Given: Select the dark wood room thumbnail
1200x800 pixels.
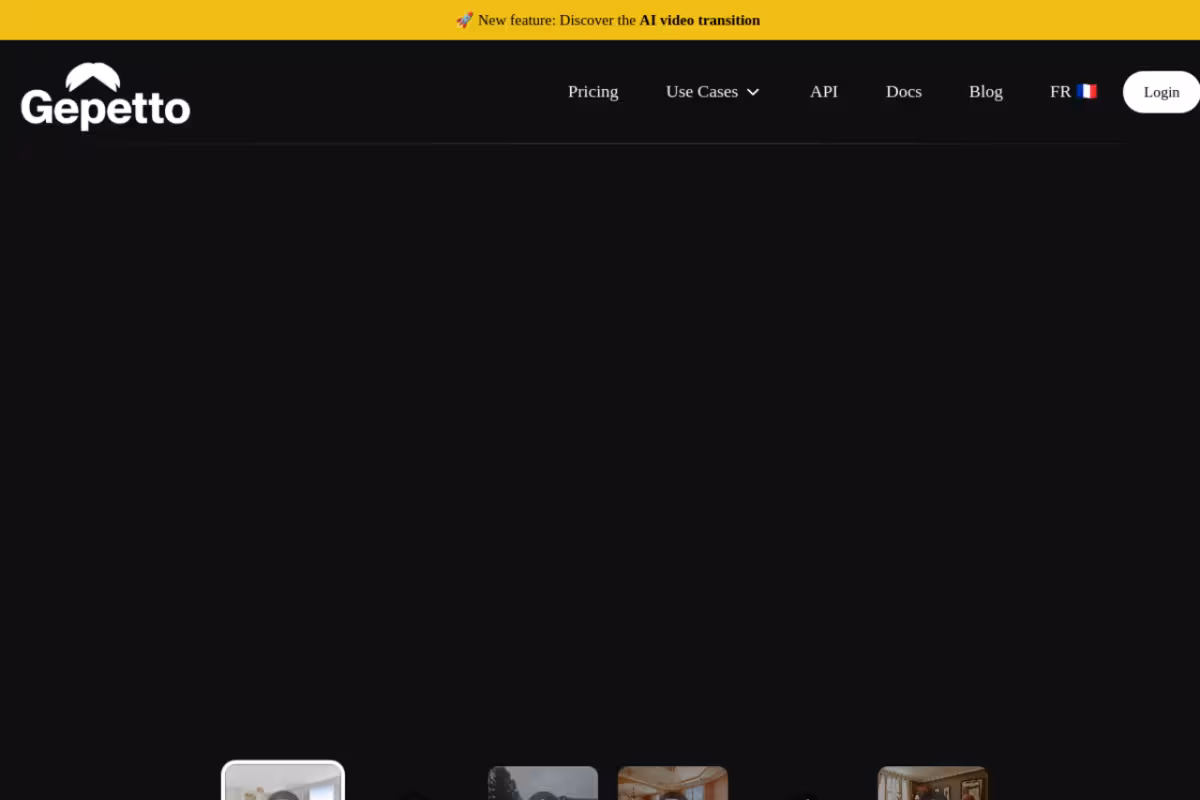Looking at the screenshot, I should coord(933,783).
